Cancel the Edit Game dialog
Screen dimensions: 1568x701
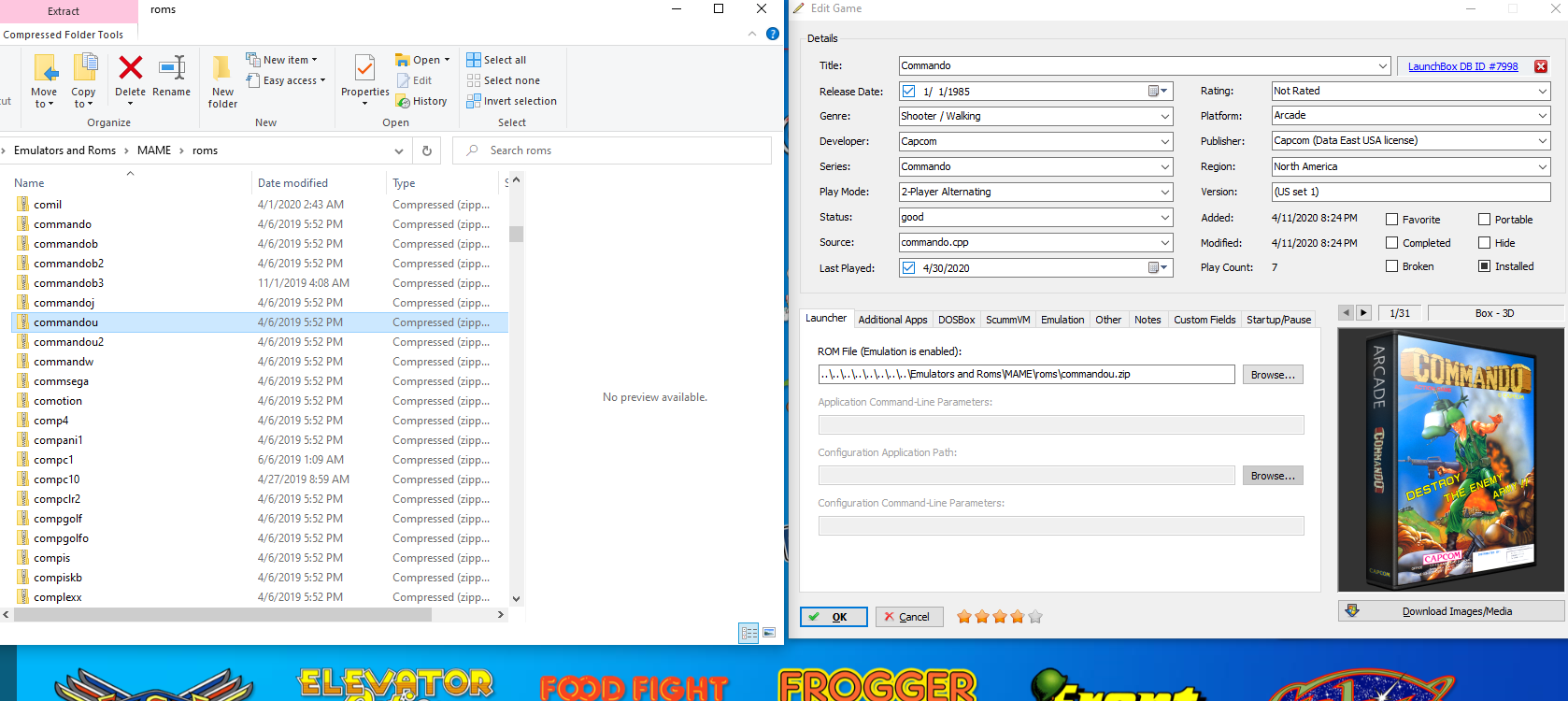[909, 617]
